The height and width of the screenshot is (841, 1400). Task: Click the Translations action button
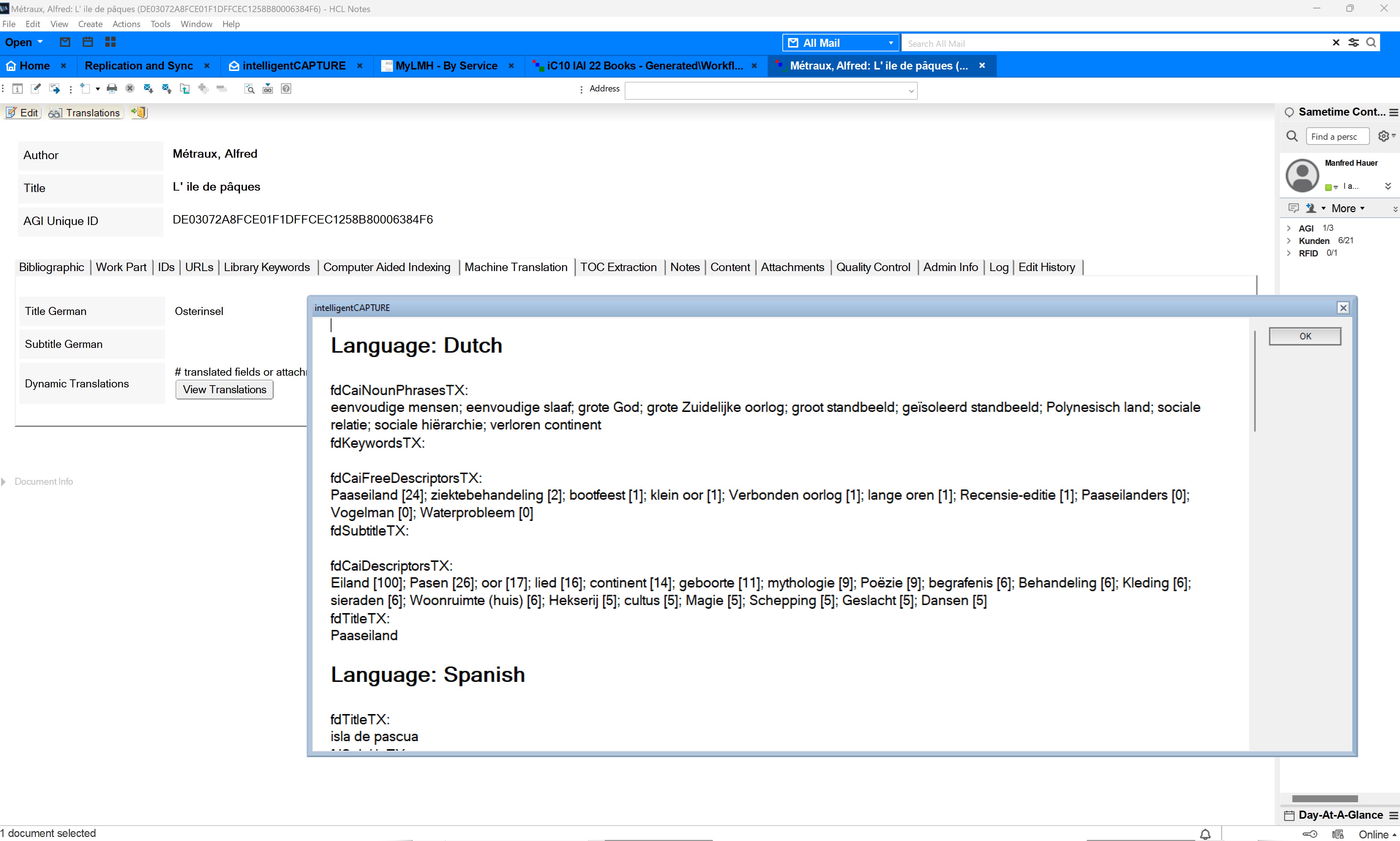85,112
